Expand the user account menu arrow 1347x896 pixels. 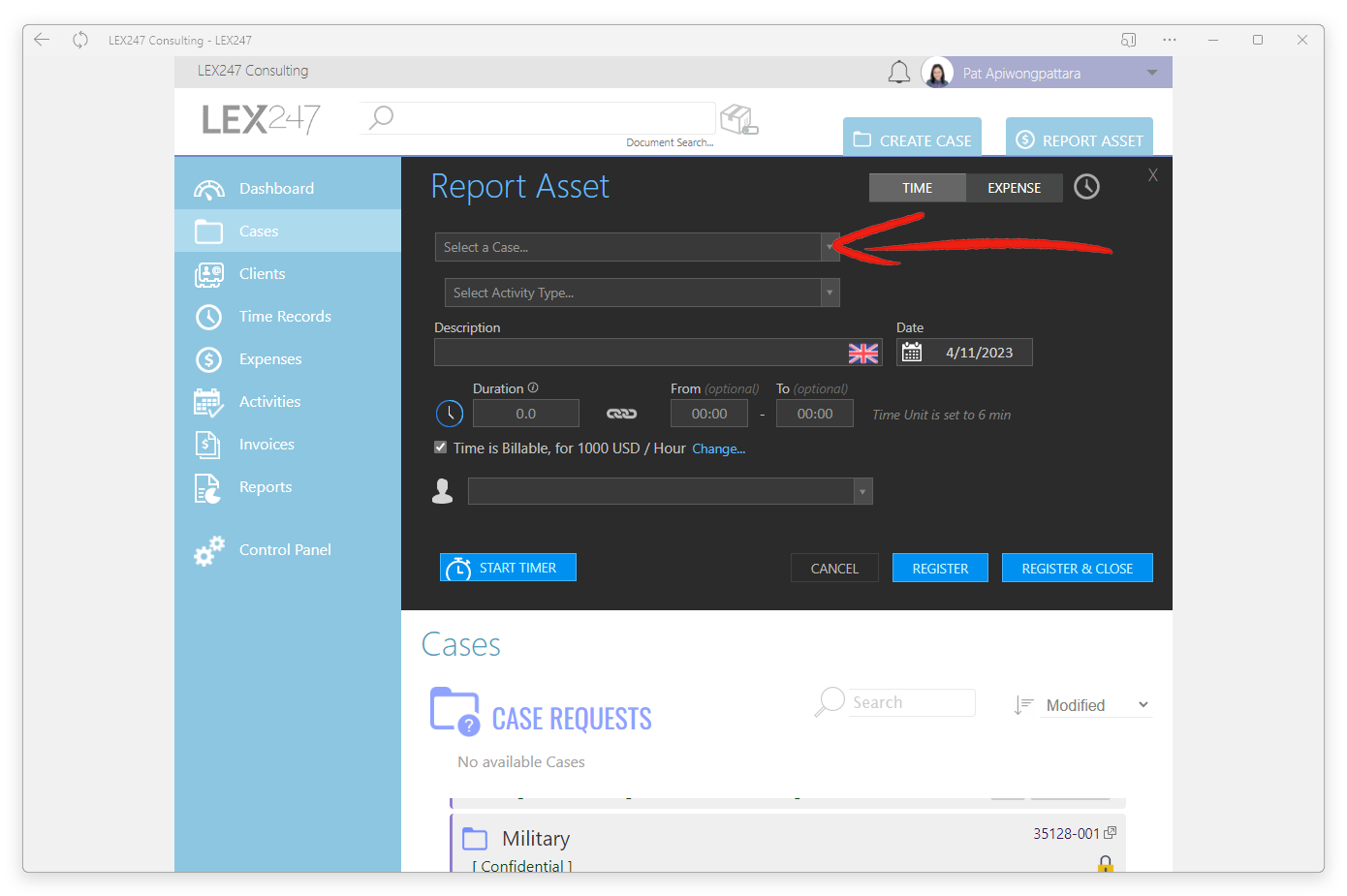coord(1151,73)
